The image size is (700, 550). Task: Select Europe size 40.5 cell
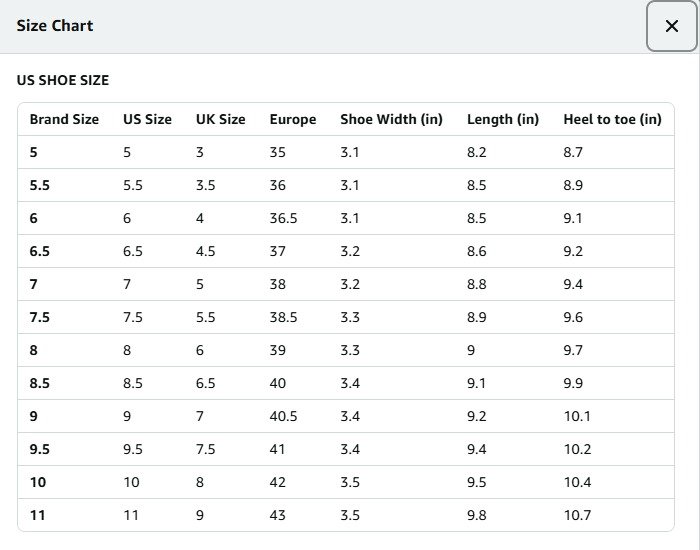tap(283, 416)
